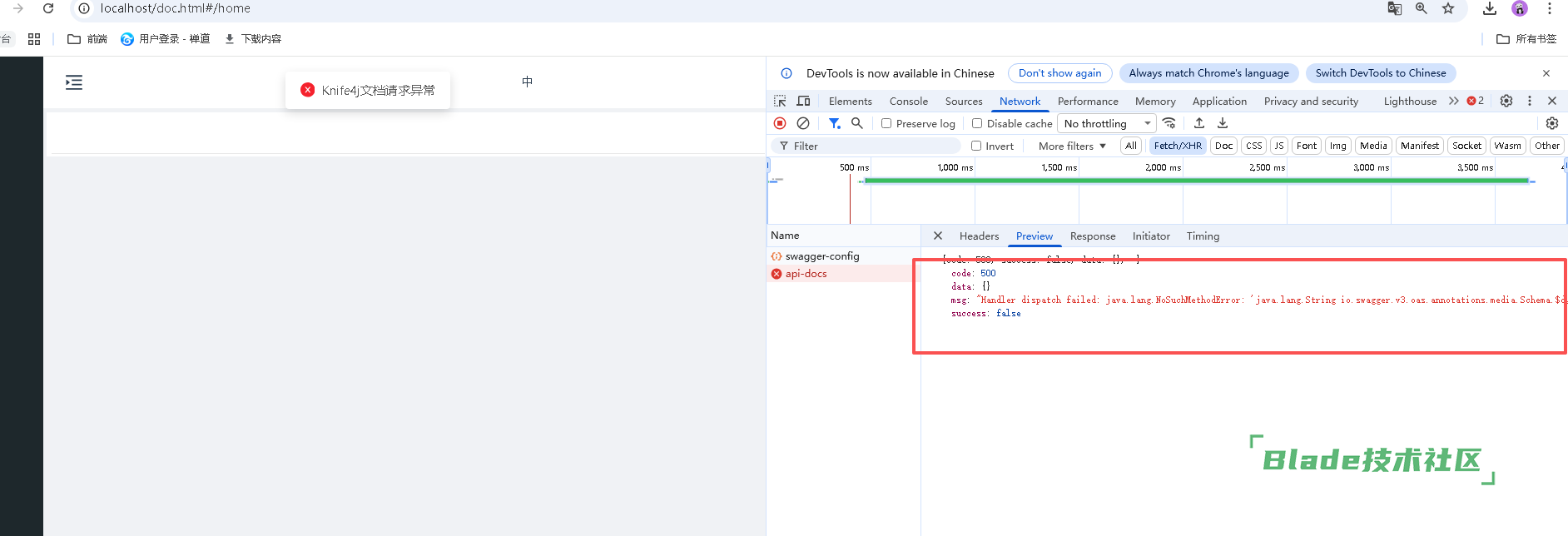Image resolution: width=1568 pixels, height=536 pixels.
Task: Open DevTools settings gear icon
Action: click(1506, 101)
